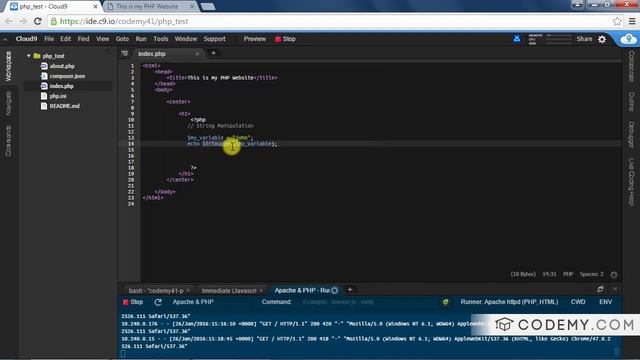
Task: Open composer.json in the file tree
Action: (x=67, y=76)
